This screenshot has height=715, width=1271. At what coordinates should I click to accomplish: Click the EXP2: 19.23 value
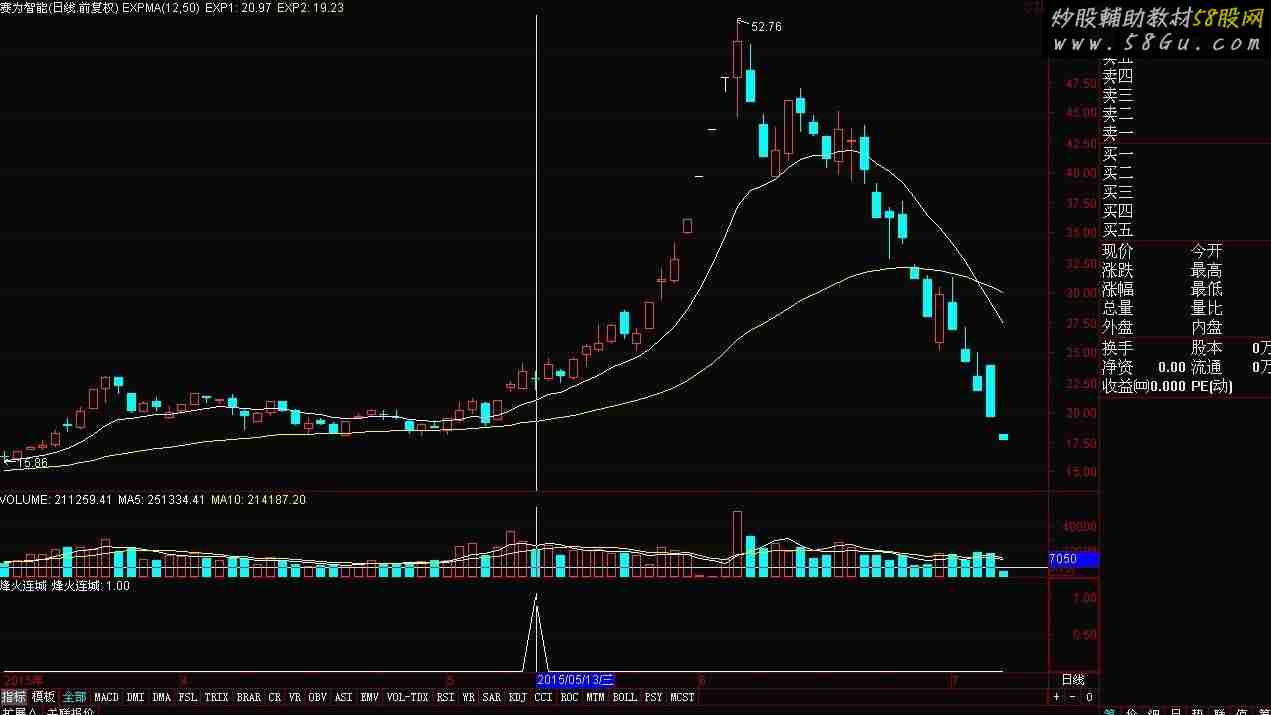pyautogui.click(x=309, y=7)
